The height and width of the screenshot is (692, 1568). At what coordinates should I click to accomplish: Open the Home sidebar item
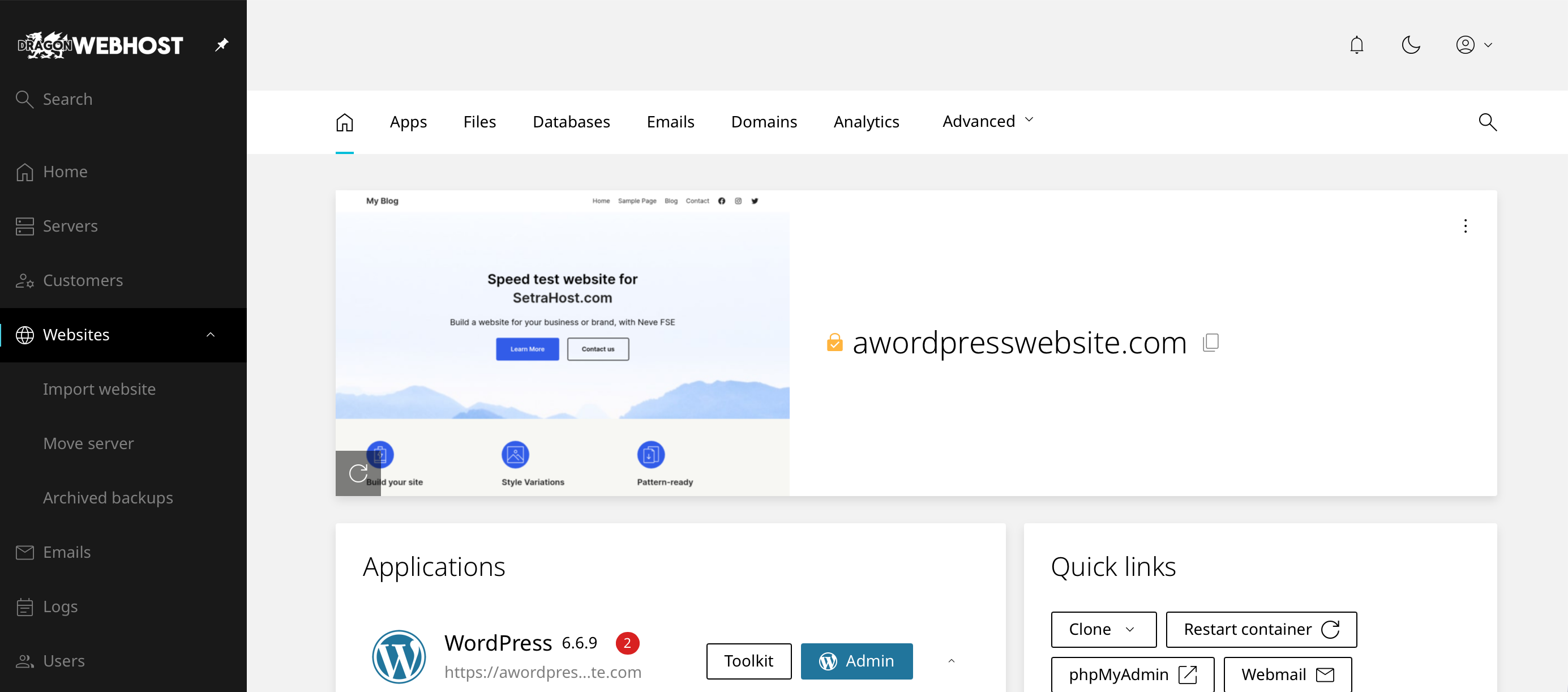click(123, 172)
